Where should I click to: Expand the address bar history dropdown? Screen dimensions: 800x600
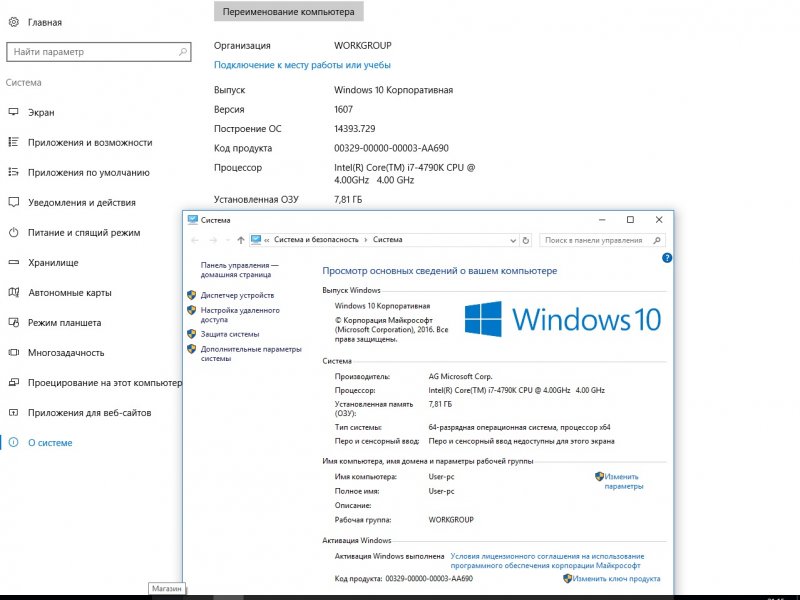[x=513, y=240]
